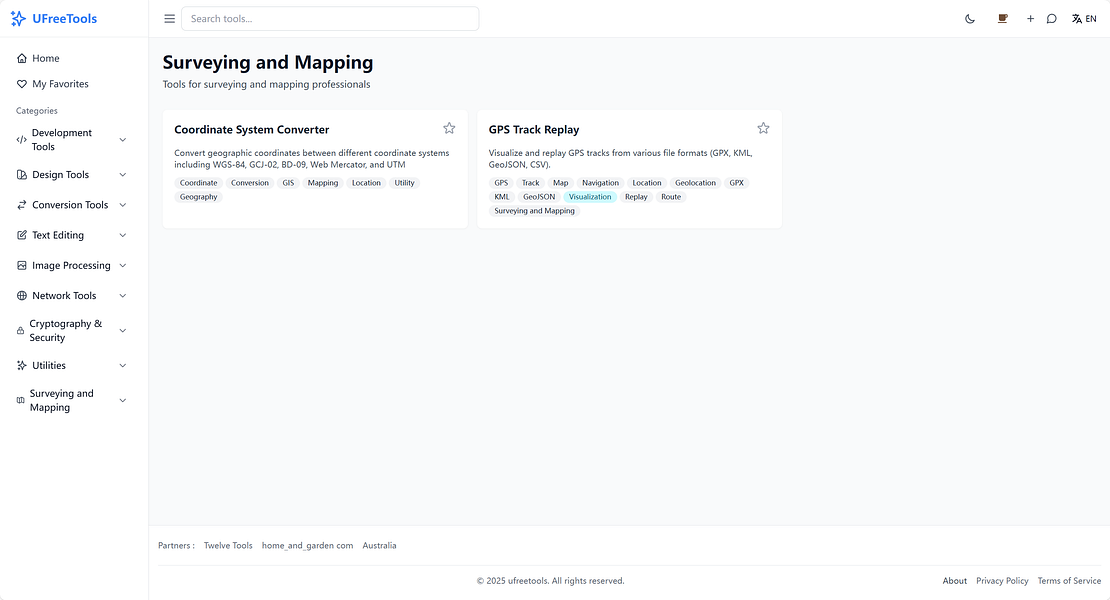Click the highlighted Visualization tag
Viewport: 1110px width, 600px height.
pyautogui.click(x=590, y=197)
